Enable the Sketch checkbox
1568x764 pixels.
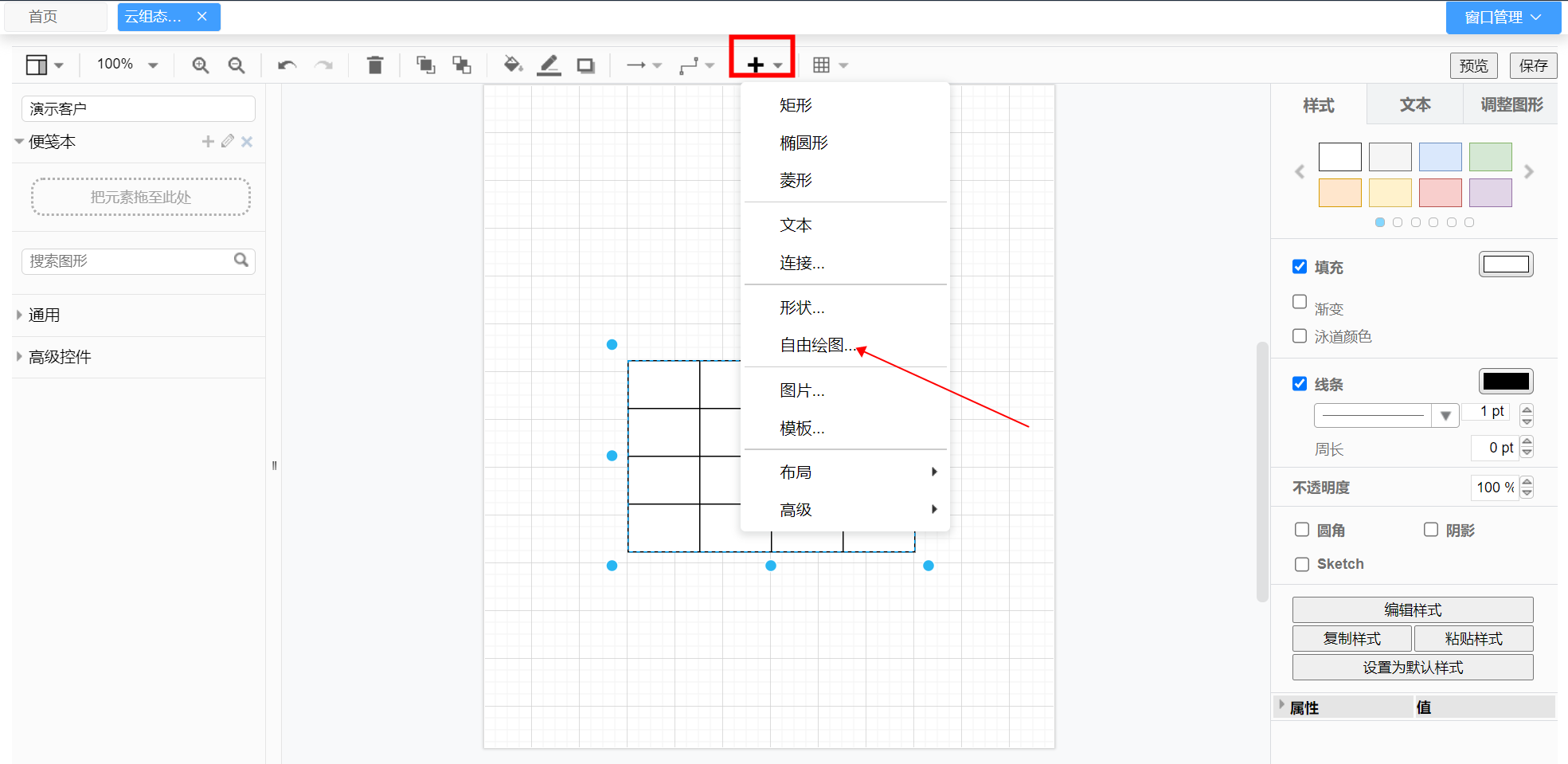point(1302,564)
